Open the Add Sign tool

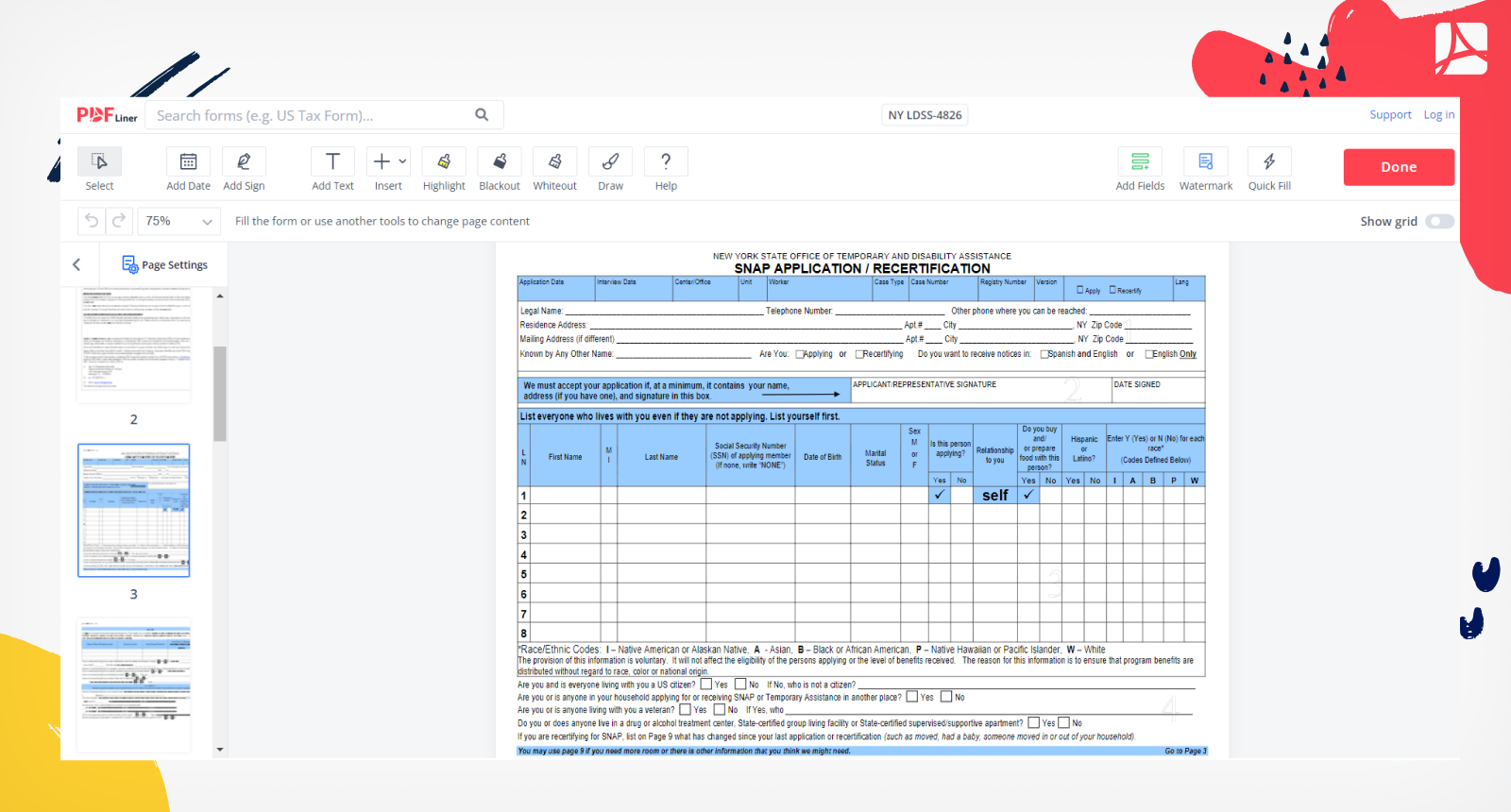(x=244, y=161)
